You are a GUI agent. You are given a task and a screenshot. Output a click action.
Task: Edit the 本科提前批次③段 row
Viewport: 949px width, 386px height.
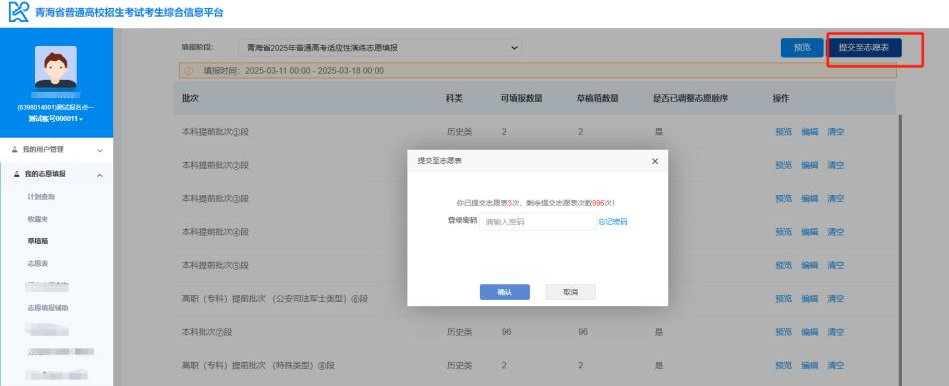tap(809, 198)
